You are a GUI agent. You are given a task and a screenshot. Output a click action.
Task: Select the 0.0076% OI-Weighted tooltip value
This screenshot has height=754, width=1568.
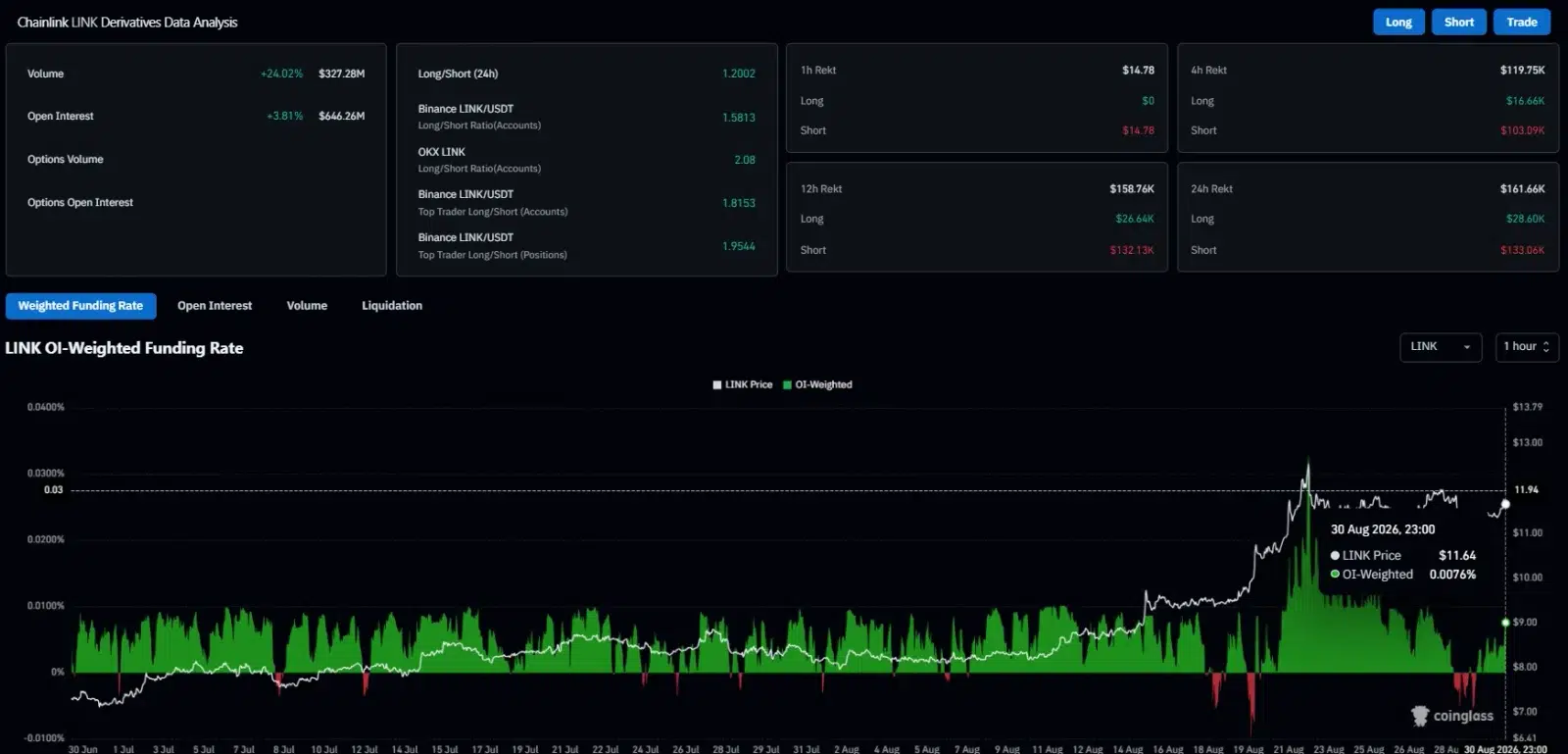[1452, 575]
